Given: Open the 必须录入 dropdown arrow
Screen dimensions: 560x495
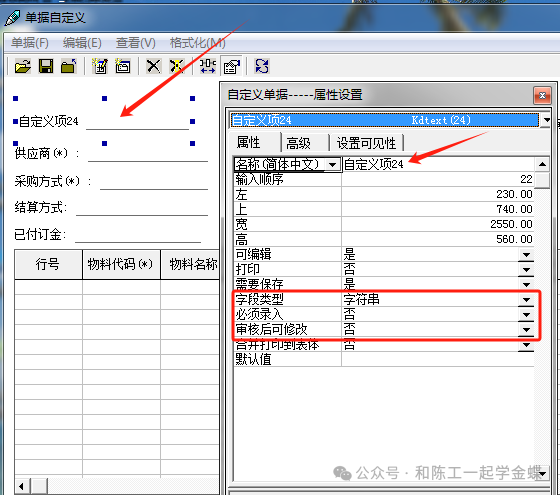Looking at the screenshot, I should (526, 315).
